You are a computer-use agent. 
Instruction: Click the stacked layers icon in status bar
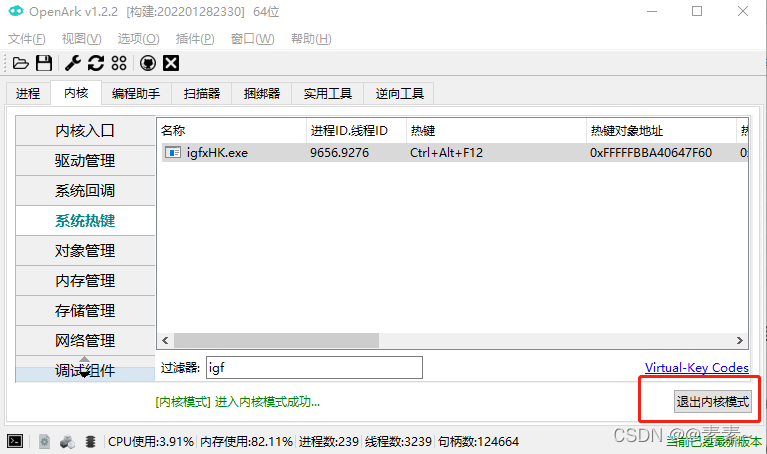pos(90,441)
